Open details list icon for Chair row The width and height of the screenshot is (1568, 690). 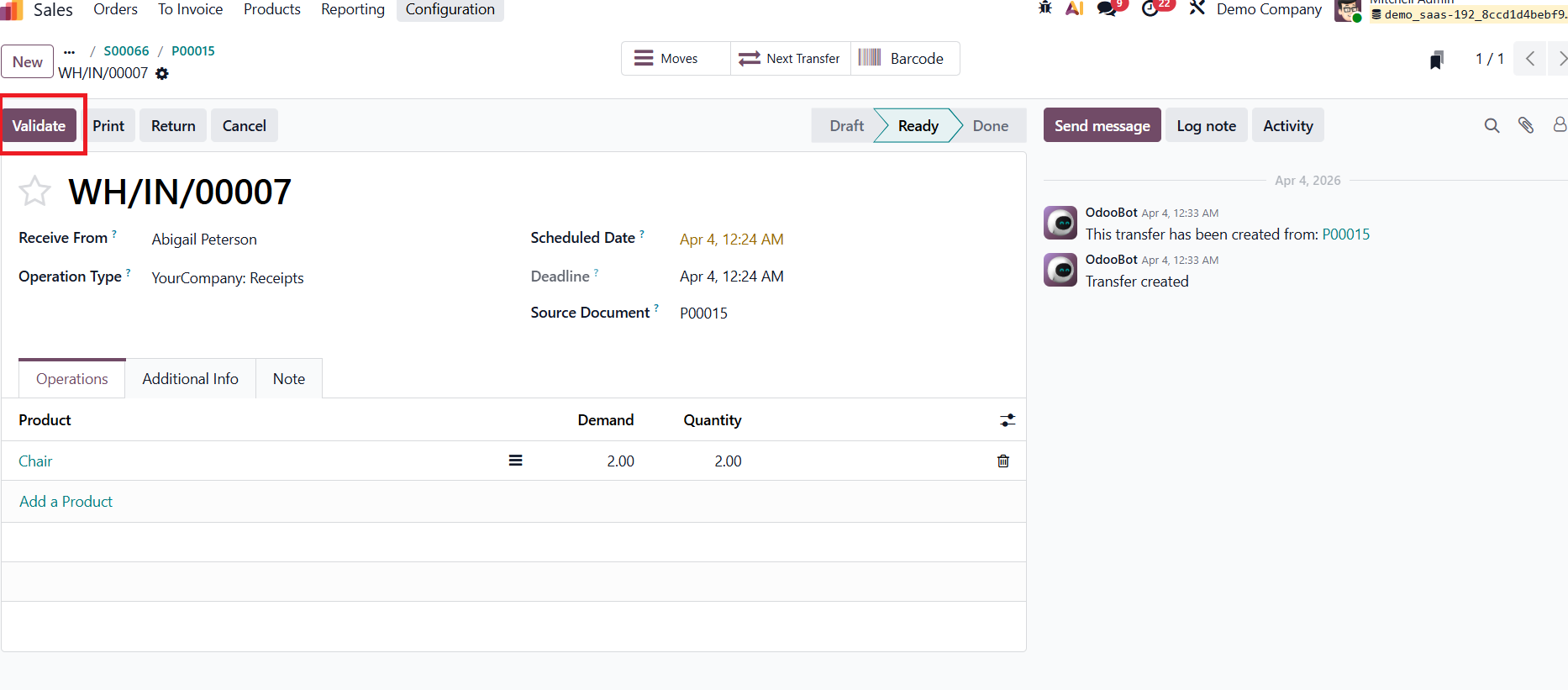click(x=515, y=461)
